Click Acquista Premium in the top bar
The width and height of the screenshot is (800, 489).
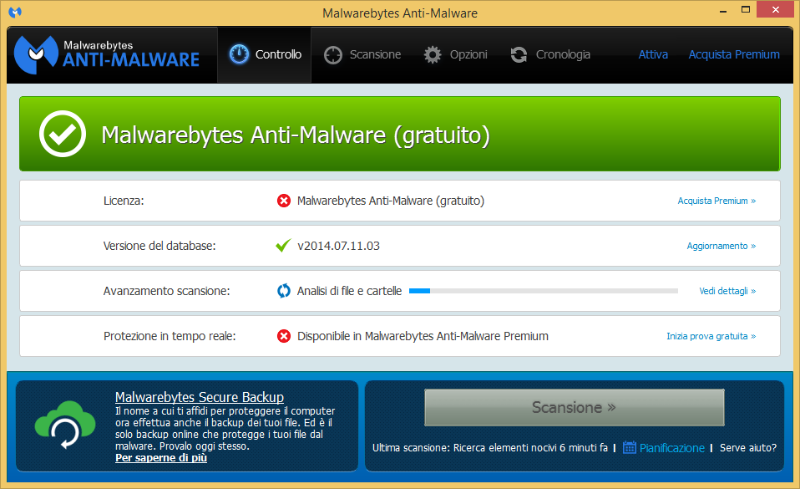coord(733,55)
